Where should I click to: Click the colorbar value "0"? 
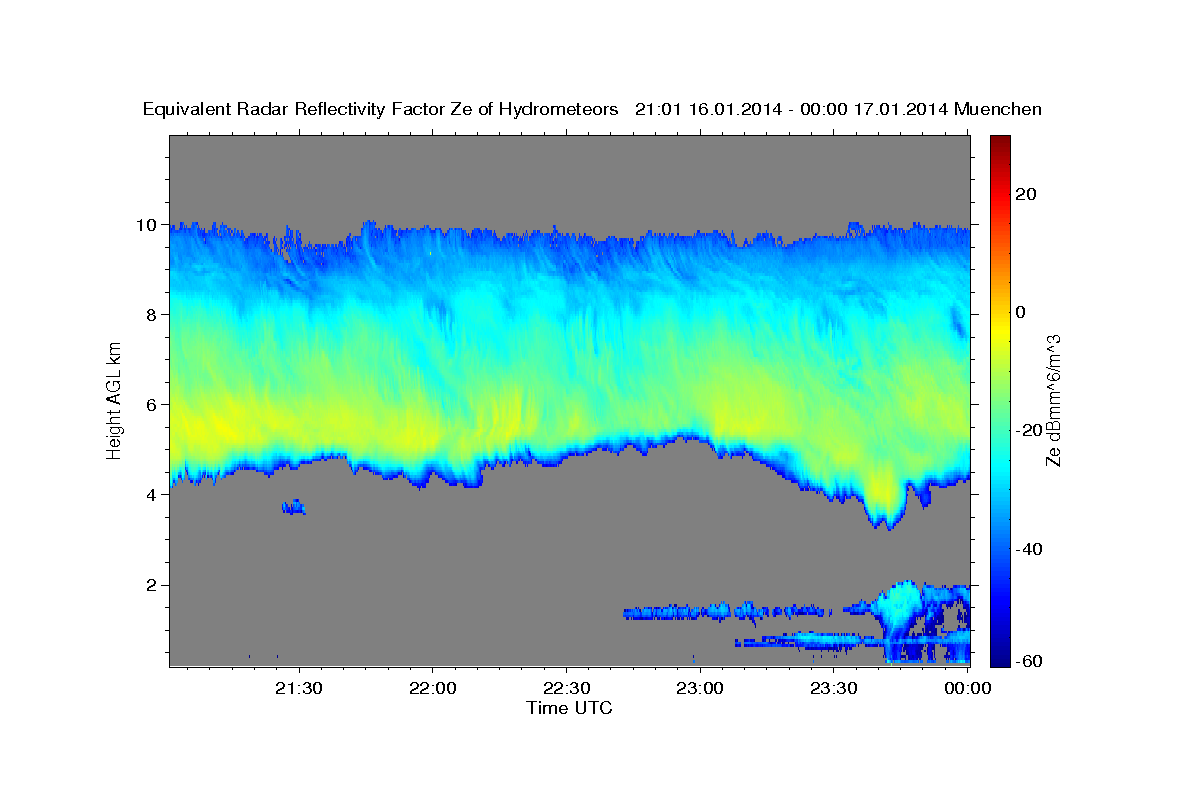point(1022,312)
